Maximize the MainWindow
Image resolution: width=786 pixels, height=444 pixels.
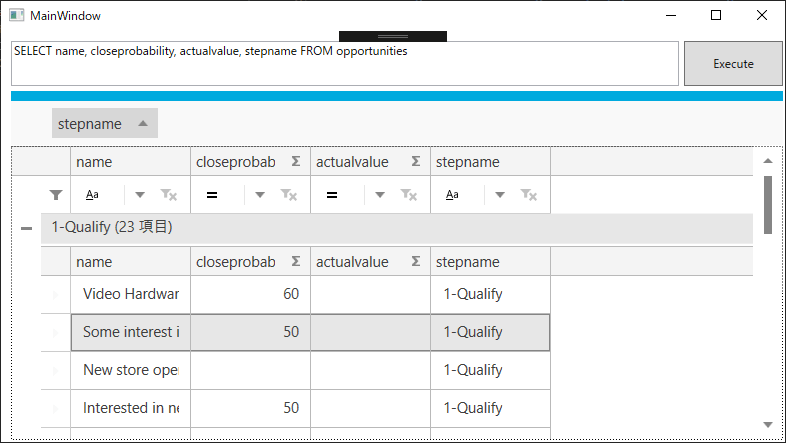(x=716, y=16)
